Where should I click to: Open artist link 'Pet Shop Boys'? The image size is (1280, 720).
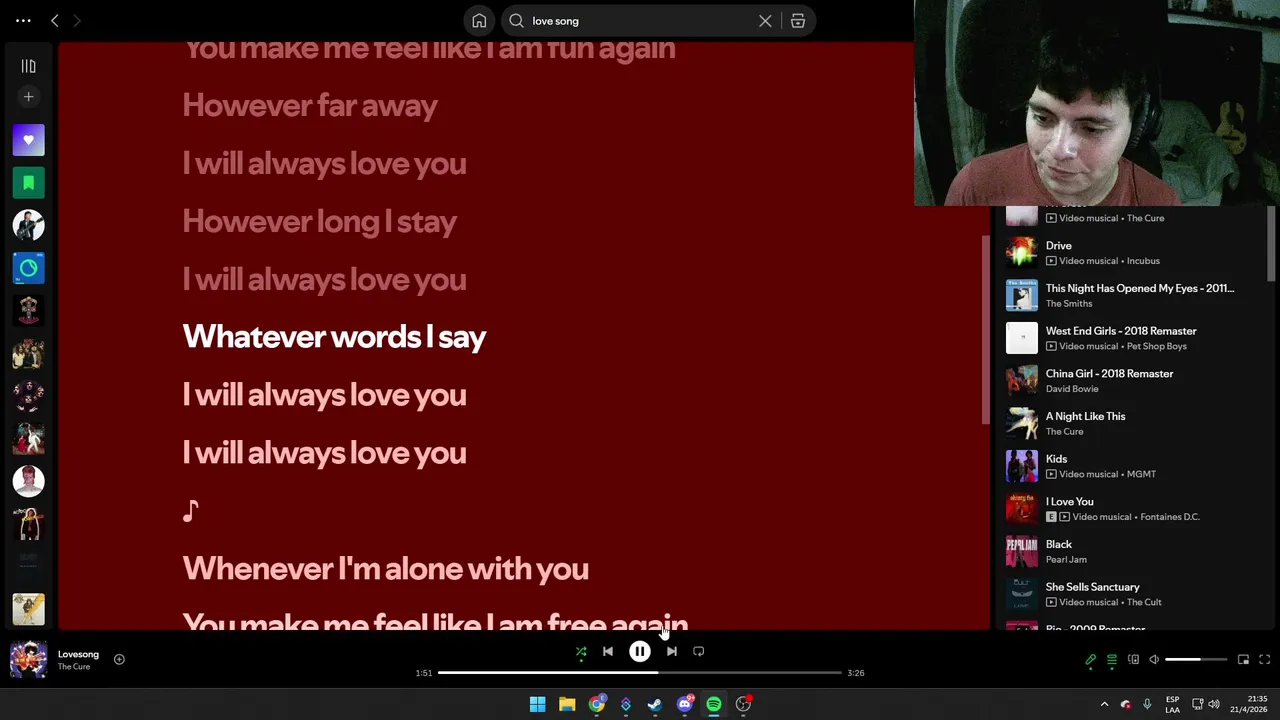[1157, 346]
